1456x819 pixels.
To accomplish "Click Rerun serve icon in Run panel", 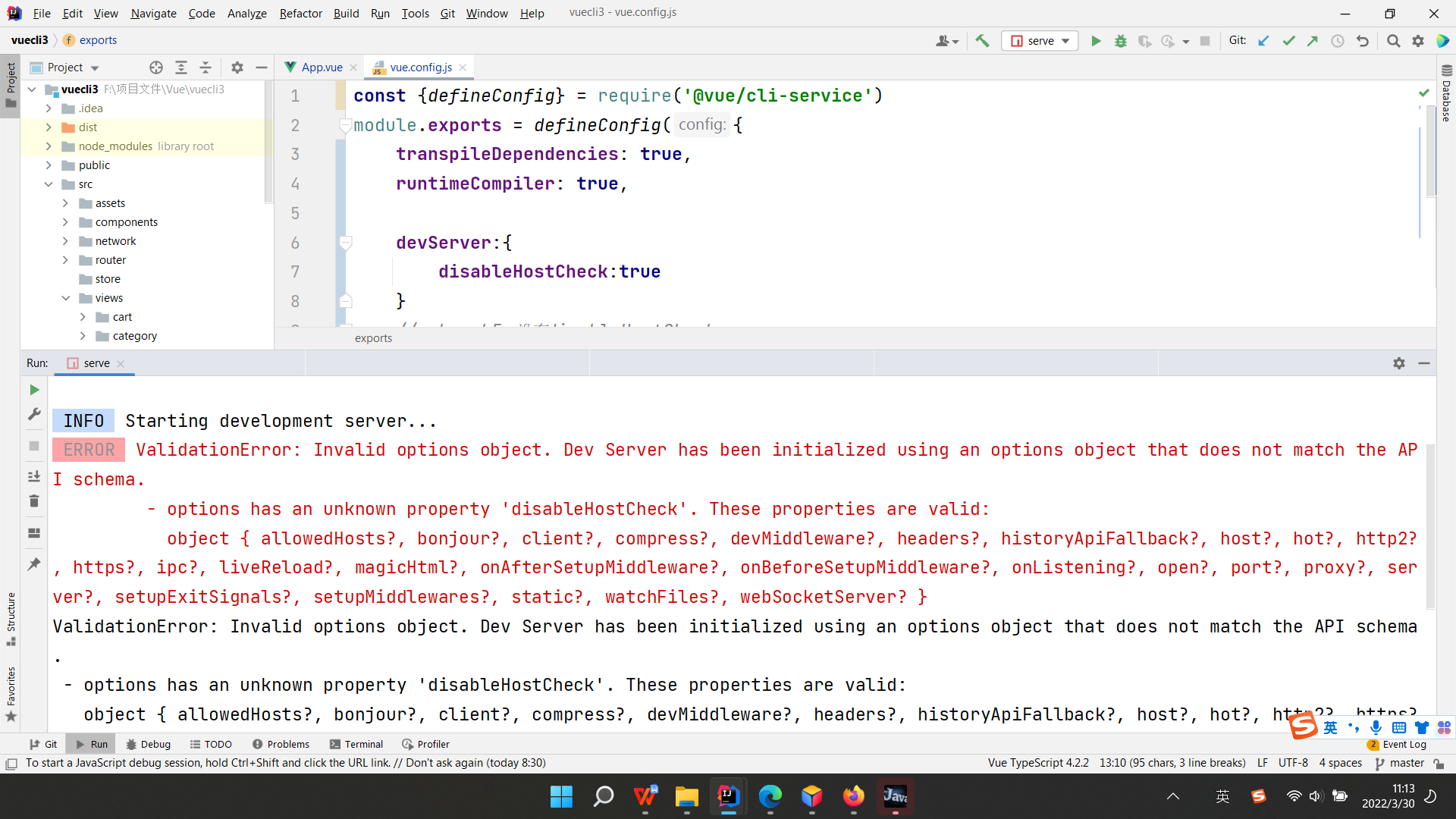I will (x=34, y=390).
